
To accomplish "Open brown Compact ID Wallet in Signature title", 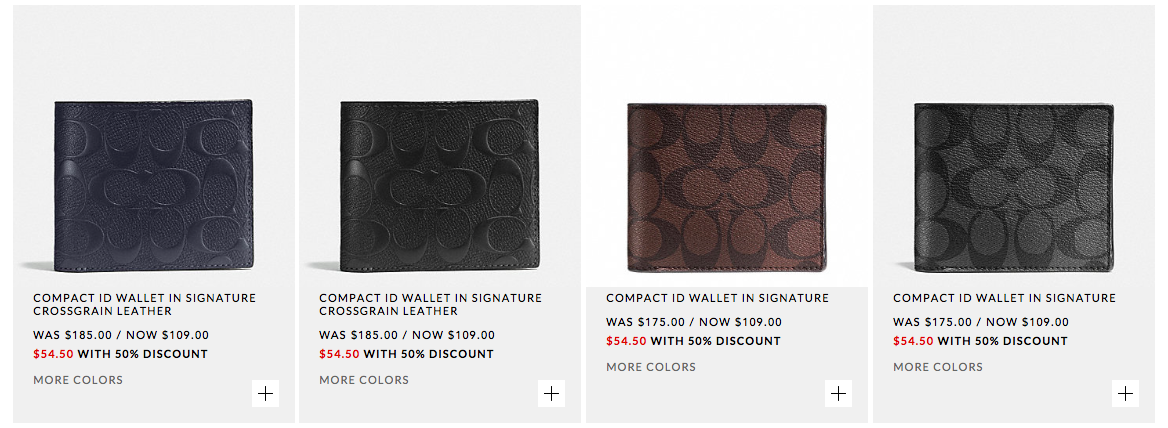I will 717,298.
